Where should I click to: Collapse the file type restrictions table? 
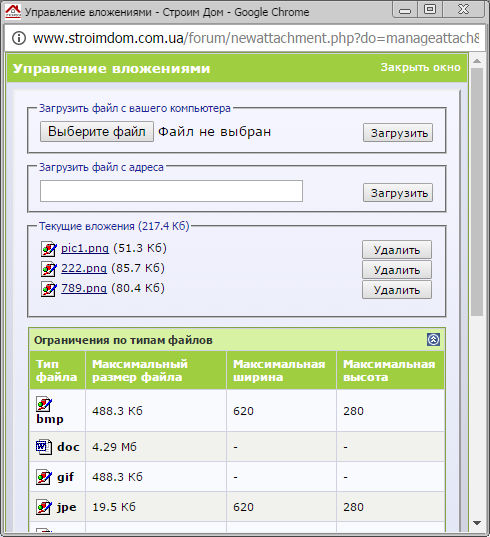pos(434,340)
